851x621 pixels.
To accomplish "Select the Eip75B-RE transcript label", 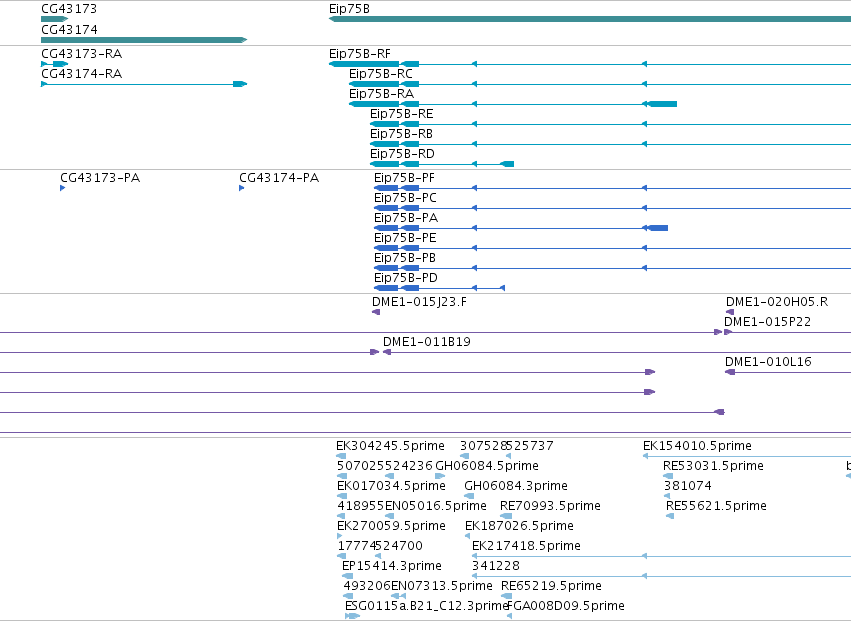I will [402, 114].
